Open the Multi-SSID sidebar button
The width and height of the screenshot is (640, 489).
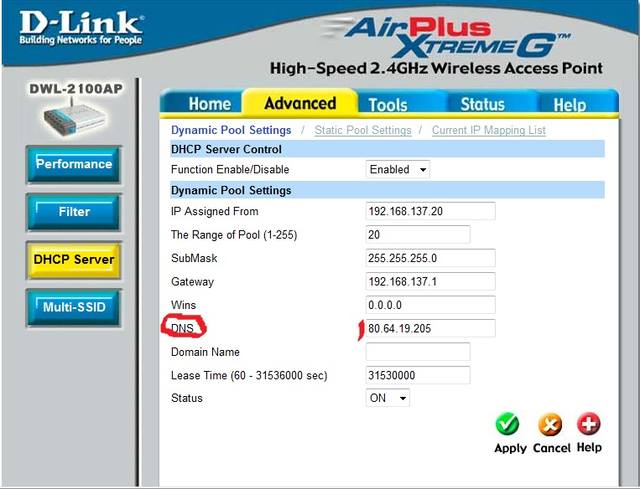74,308
